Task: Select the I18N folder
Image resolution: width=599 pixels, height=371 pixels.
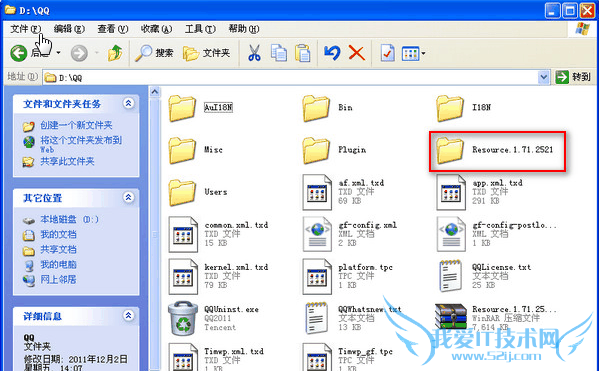Action: (464, 108)
